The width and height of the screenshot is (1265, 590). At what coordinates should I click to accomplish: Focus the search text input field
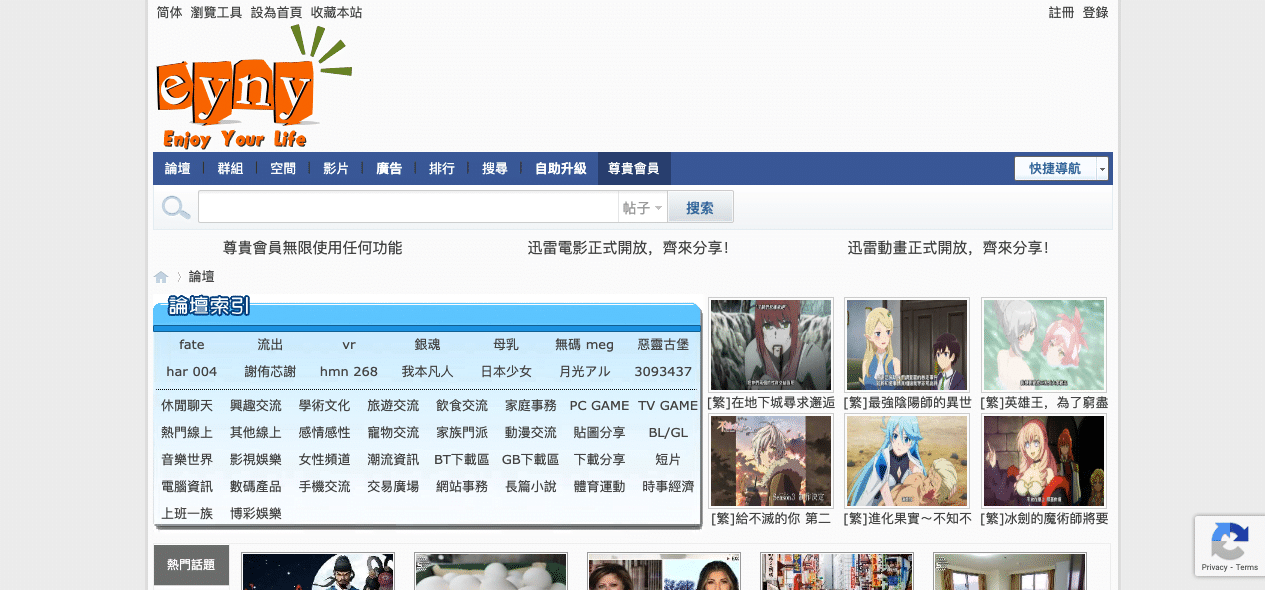[x=408, y=208]
